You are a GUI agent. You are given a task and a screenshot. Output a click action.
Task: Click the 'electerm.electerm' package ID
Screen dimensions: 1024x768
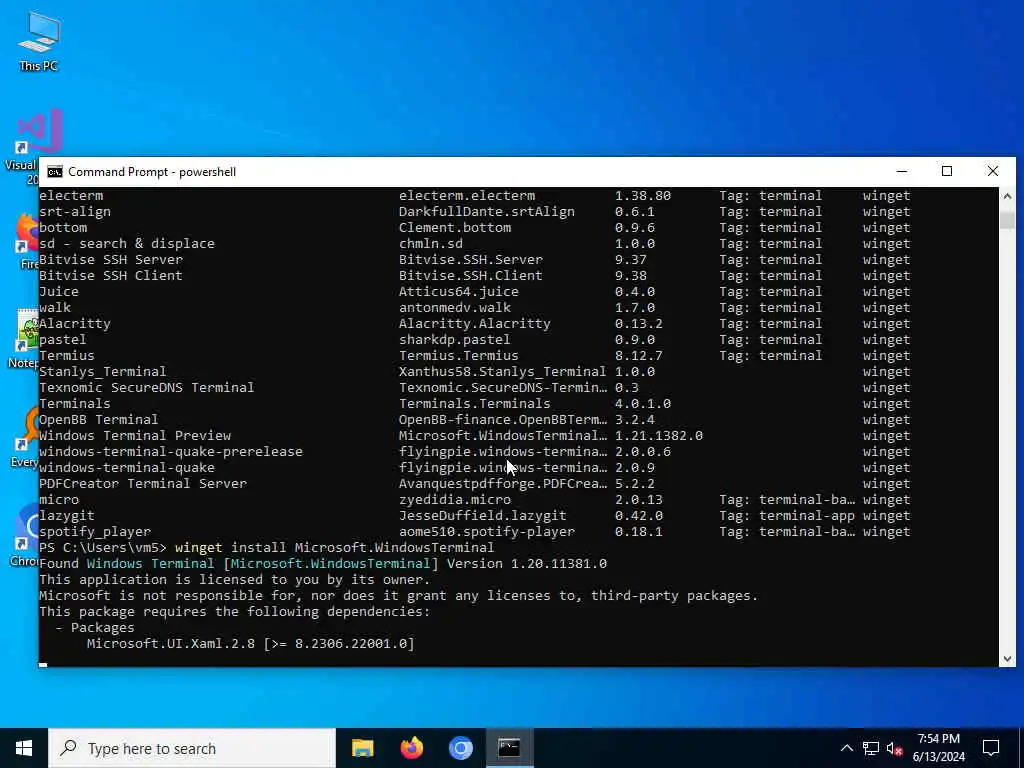[467, 195]
